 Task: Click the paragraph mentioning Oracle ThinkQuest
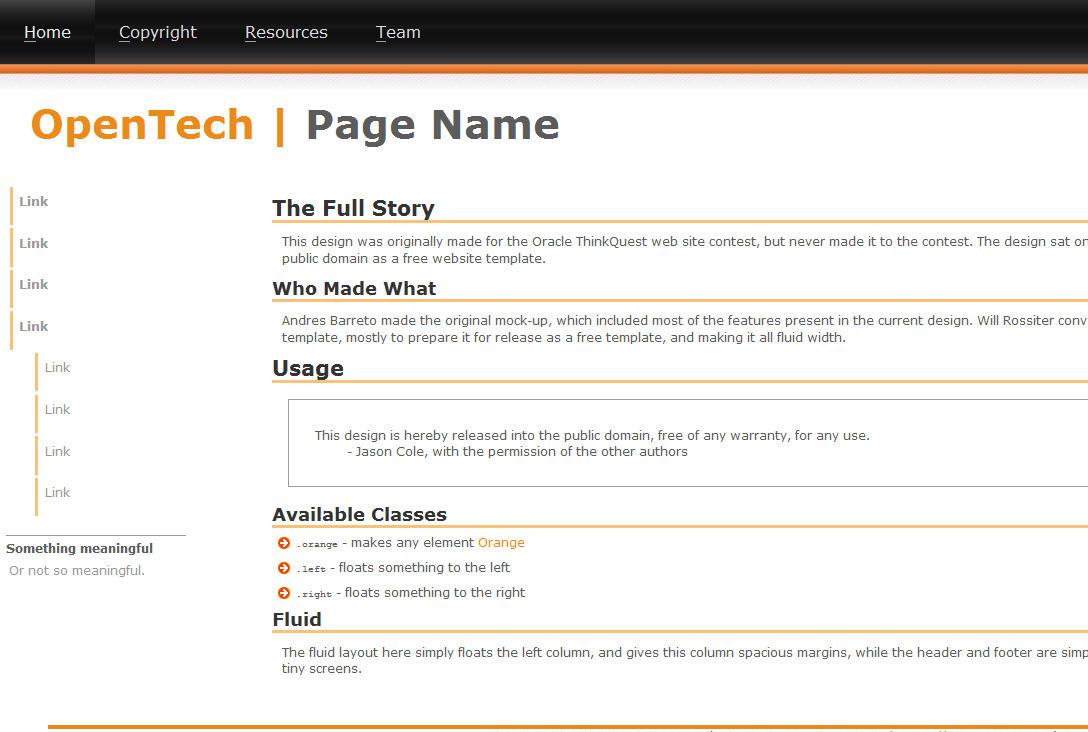pos(685,250)
